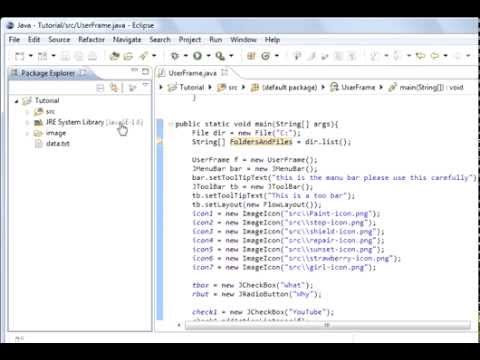Open the Run dropdown arrow
480x360 pixels.
[x=208, y=56]
